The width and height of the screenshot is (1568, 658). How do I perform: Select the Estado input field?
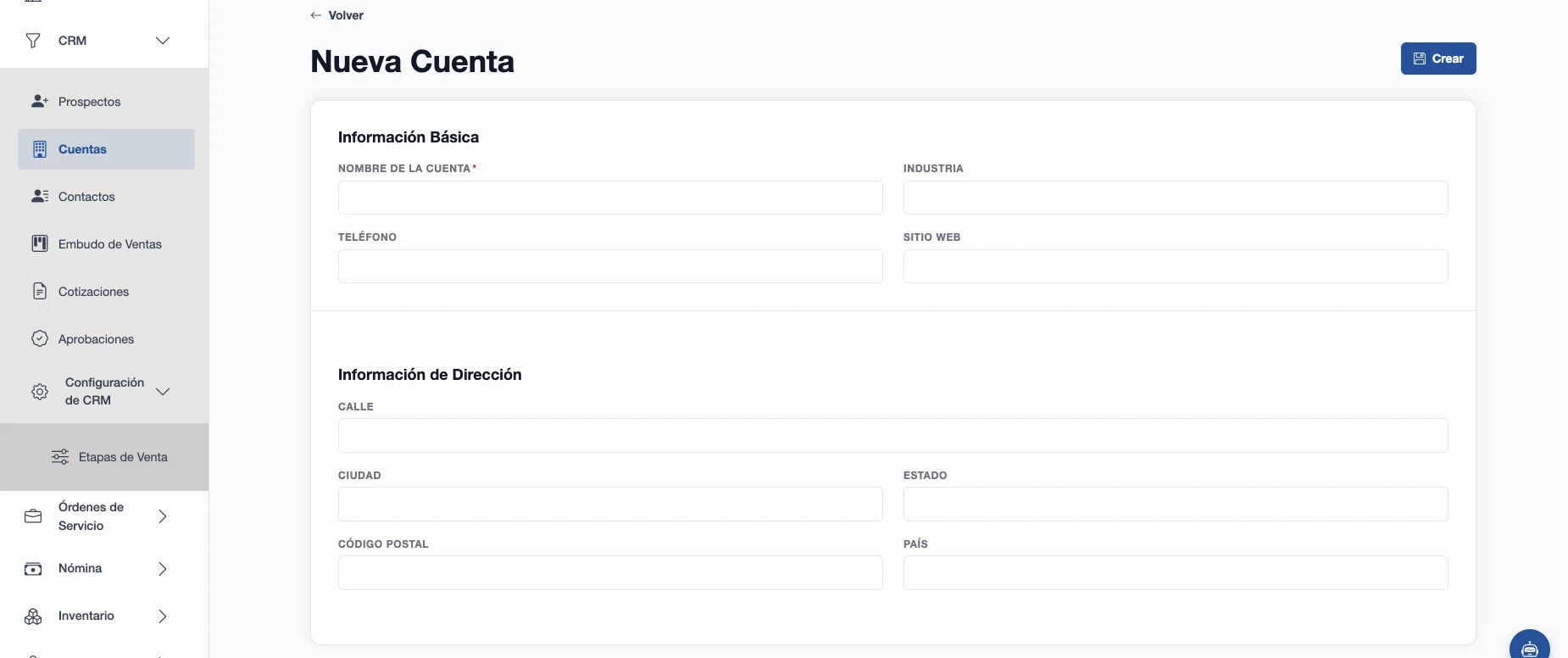point(1176,505)
